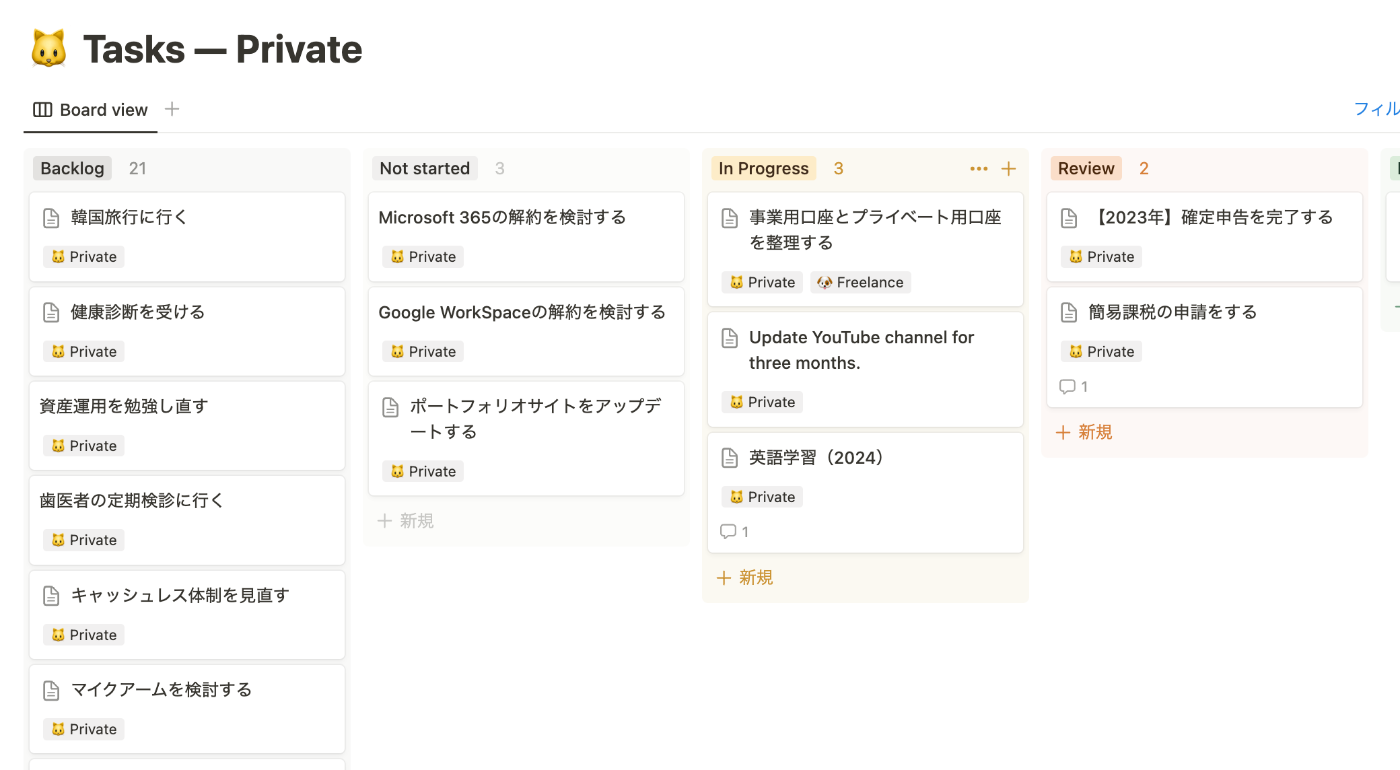Click page icon on 確定申告を完了する card
The image size is (1400, 770).
[x=1069, y=218]
